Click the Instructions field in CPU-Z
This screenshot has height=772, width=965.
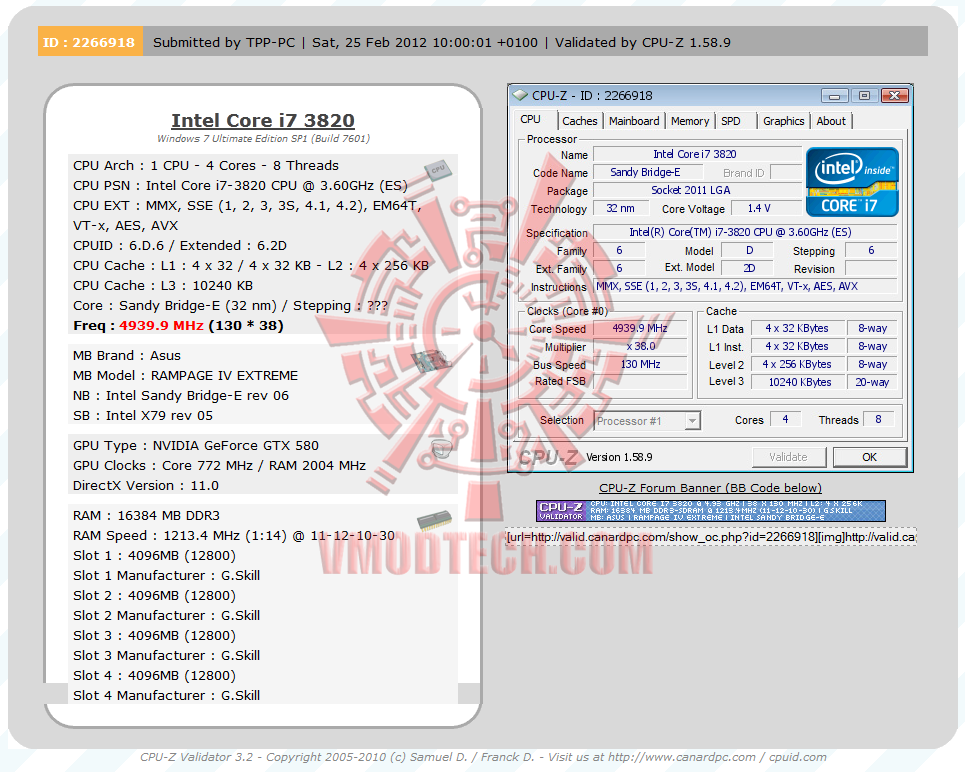(x=745, y=286)
